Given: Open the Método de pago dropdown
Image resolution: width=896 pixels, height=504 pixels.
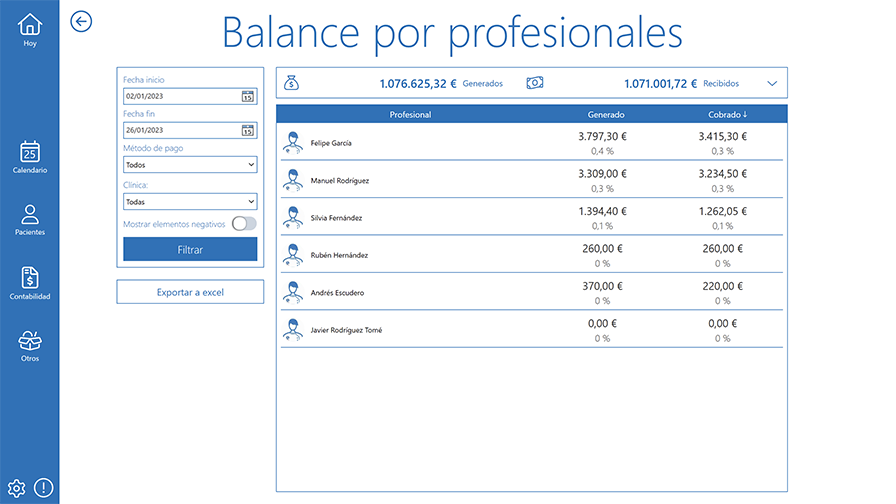Looking at the screenshot, I should tap(190, 165).
